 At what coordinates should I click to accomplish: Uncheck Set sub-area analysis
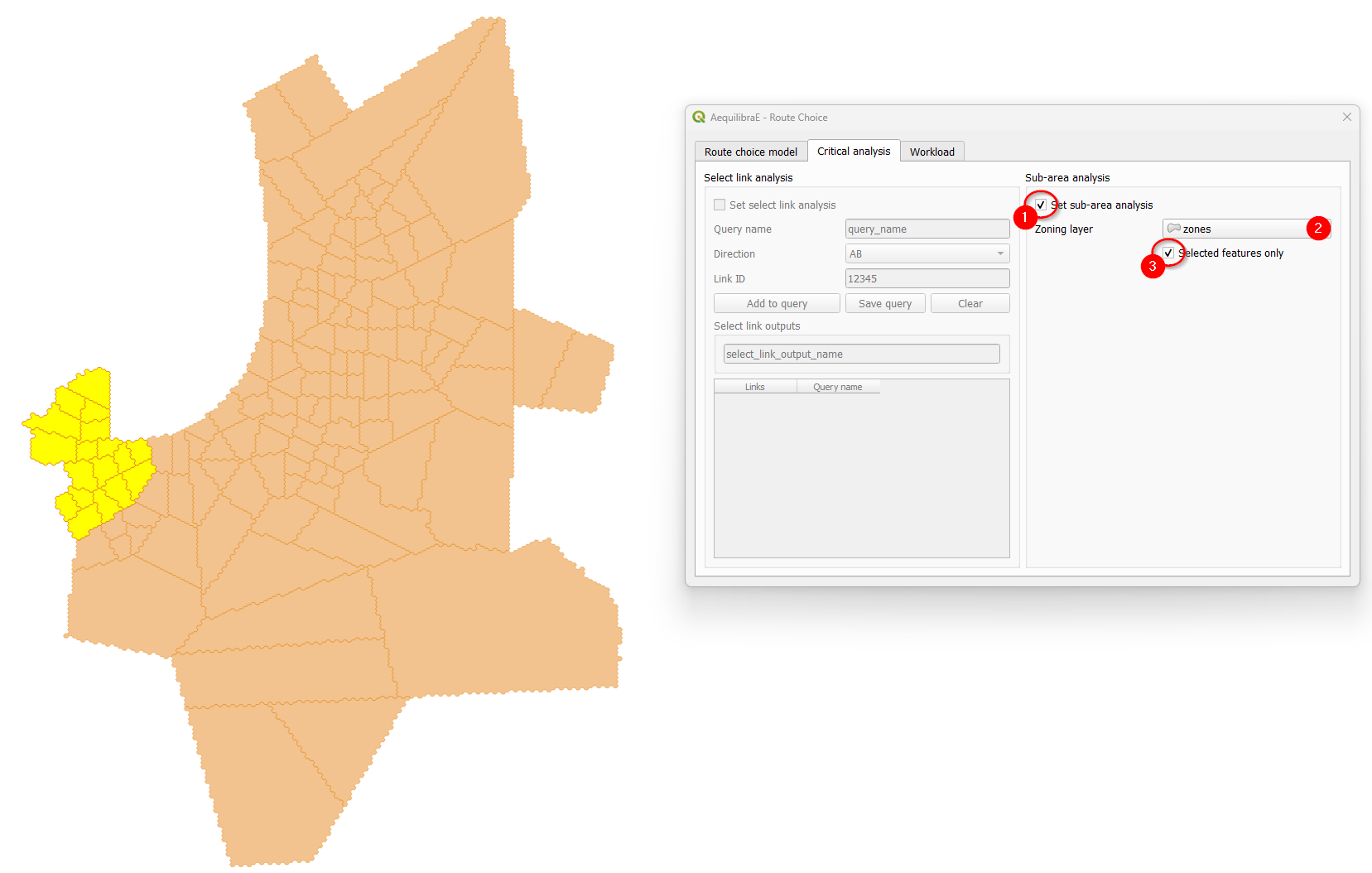click(x=1041, y=205)
